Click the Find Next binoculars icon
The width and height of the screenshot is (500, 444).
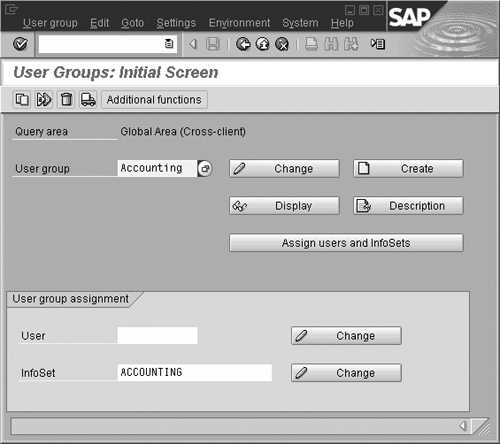click(x=351, y=44)
